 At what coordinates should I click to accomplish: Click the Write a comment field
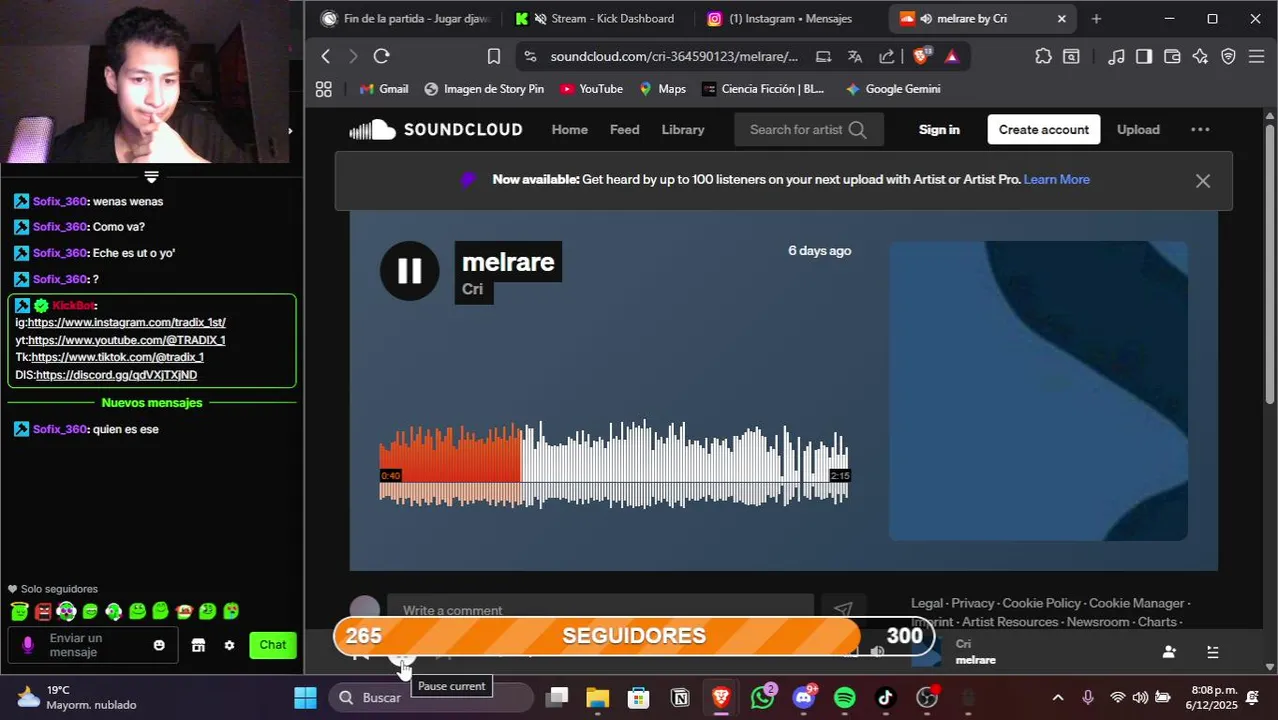click(600, 610)
